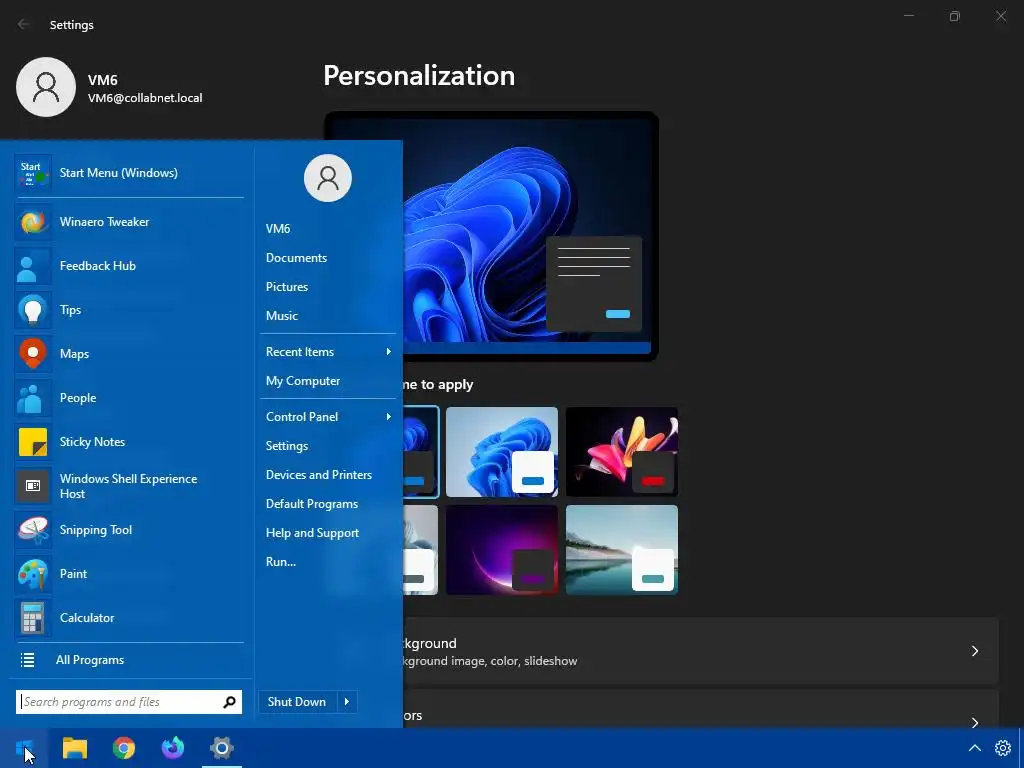Click the system tray gear icon
1024x768 pixels.
click(1003, 748)
